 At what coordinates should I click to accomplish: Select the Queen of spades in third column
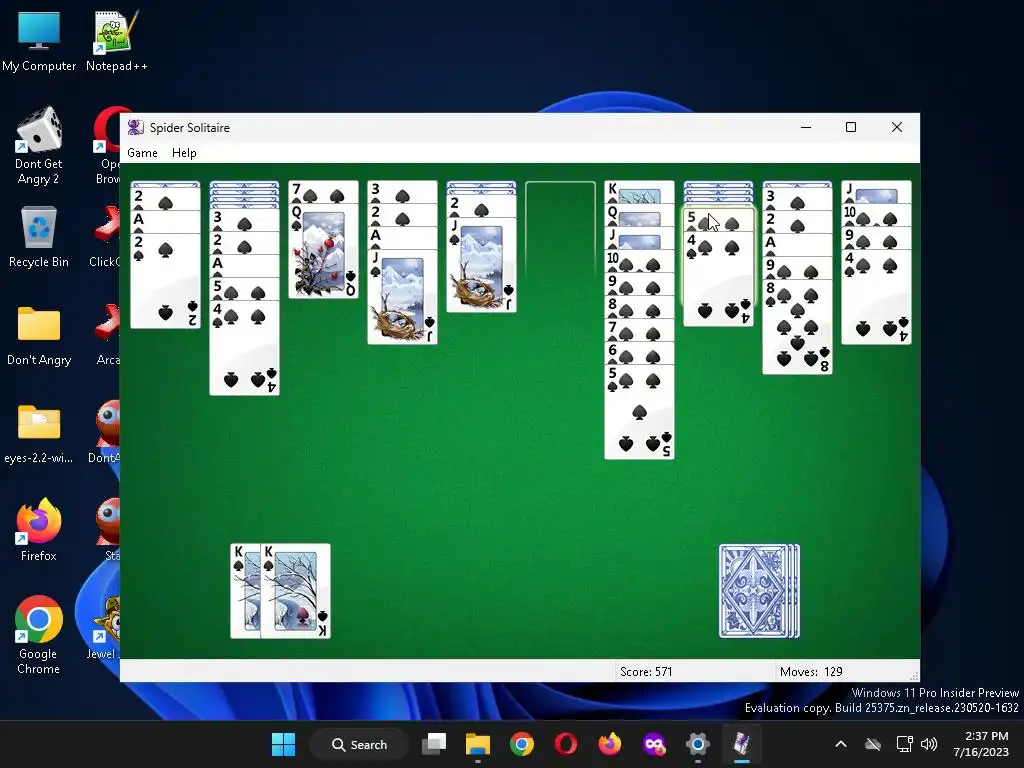point(323,251)
